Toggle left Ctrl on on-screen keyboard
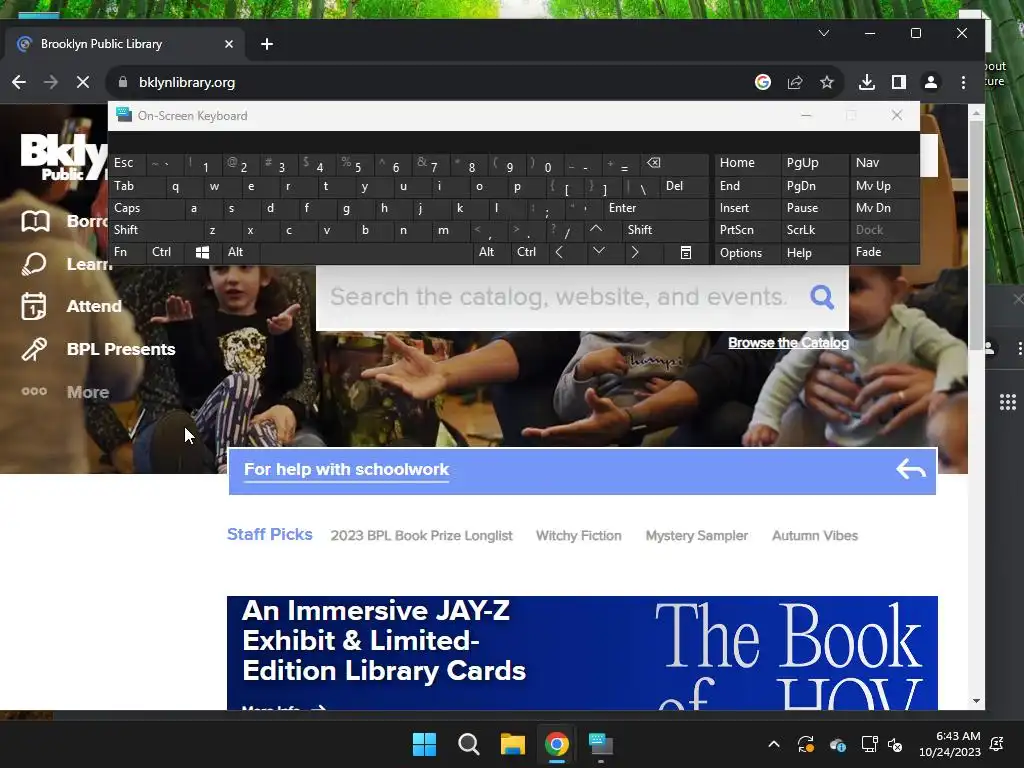1024x768 pixels. point(166,252)
